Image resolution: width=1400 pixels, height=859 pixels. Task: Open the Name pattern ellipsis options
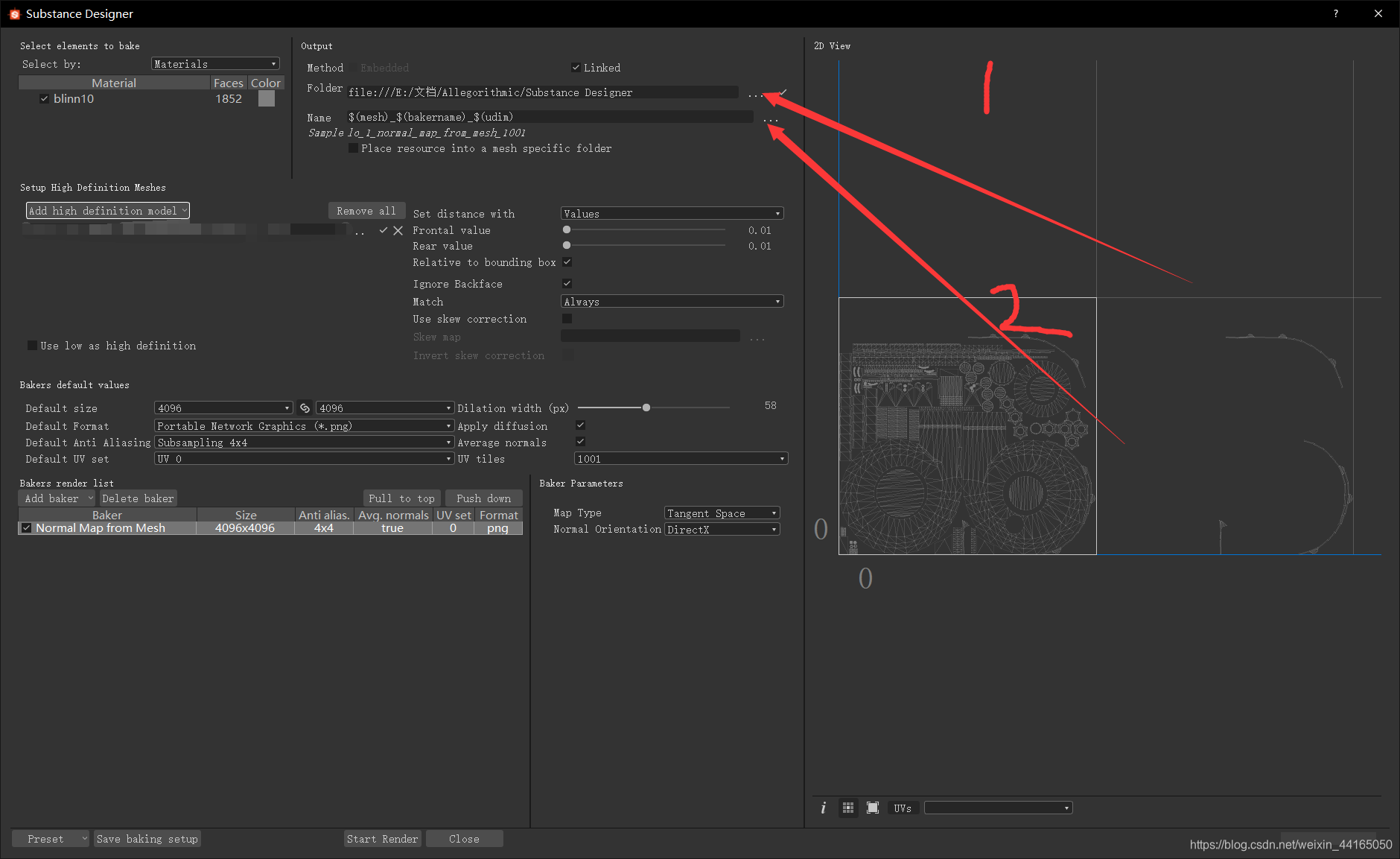tap(770, 118)
